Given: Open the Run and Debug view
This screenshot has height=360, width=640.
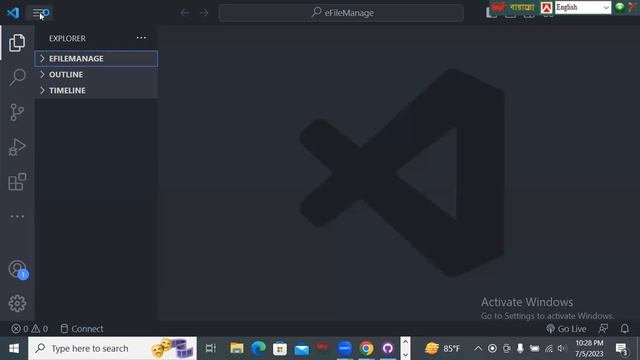Looking at the screenshot, I should [17, 147].
